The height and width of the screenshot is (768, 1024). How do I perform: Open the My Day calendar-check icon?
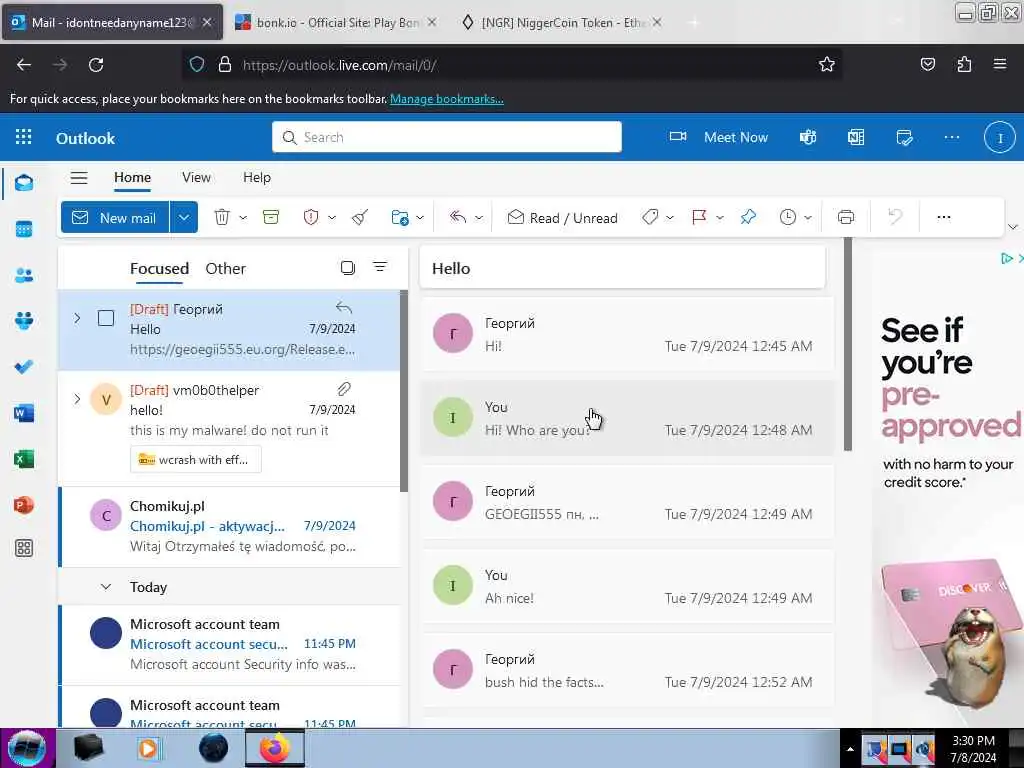click(x=904, y=137)
